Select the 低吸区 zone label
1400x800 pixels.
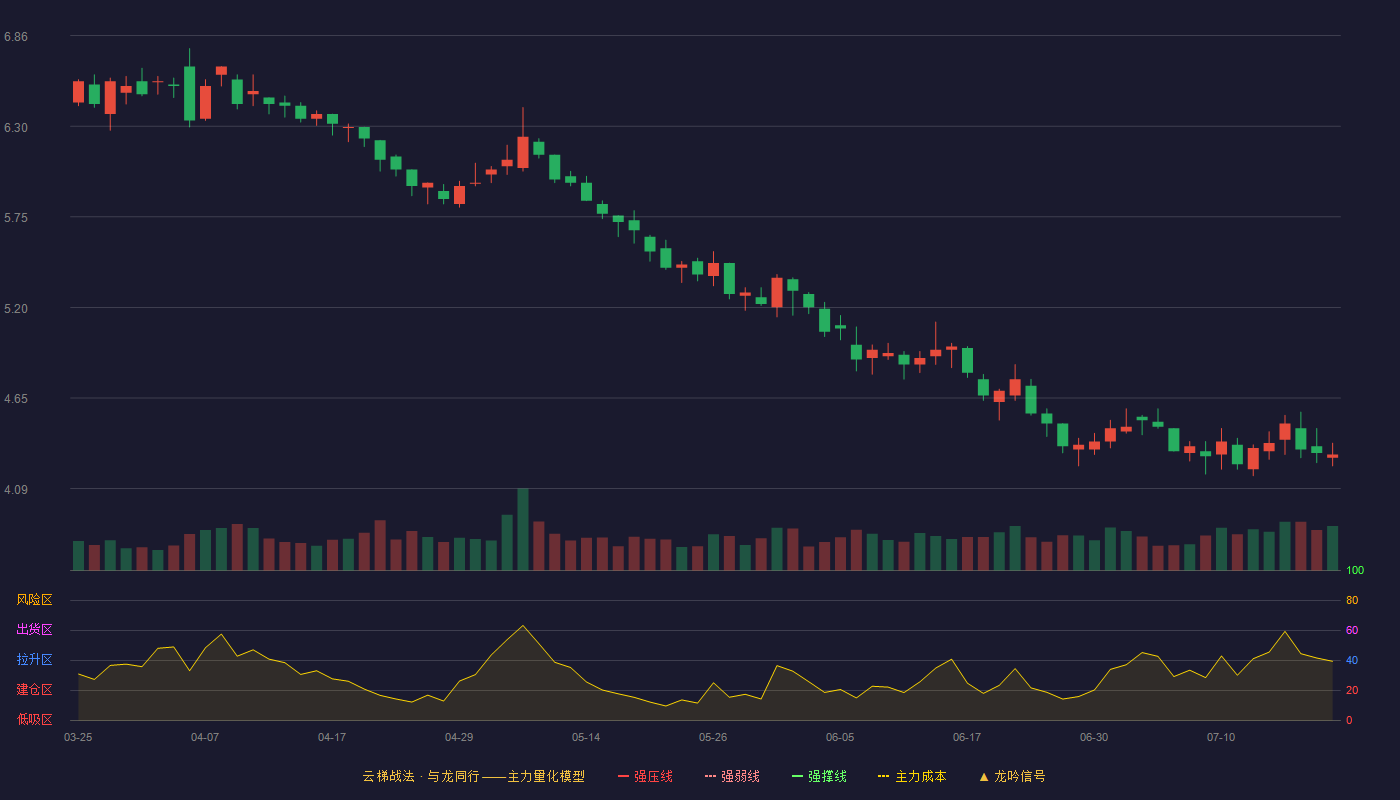click(34, 719)
